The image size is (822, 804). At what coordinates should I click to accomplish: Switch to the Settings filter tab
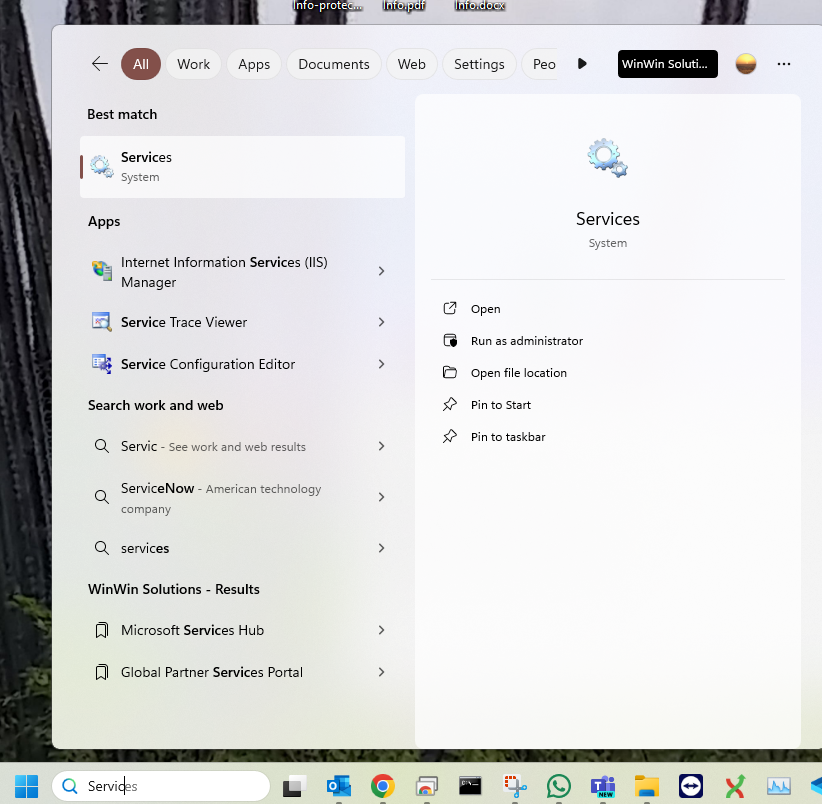click(479, 64)
